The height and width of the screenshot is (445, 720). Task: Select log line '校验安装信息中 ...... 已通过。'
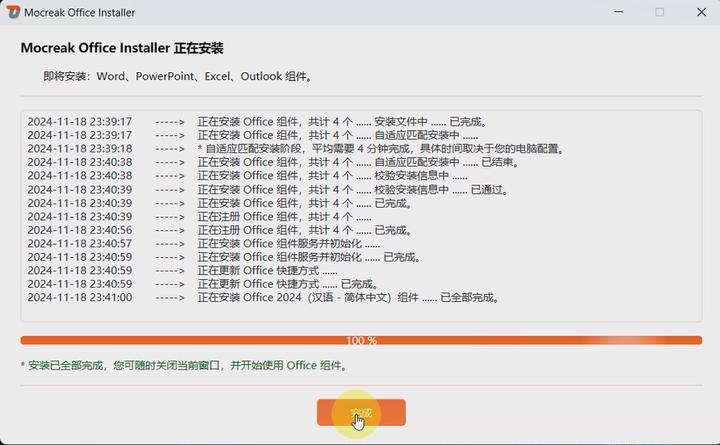pos(268,189)
